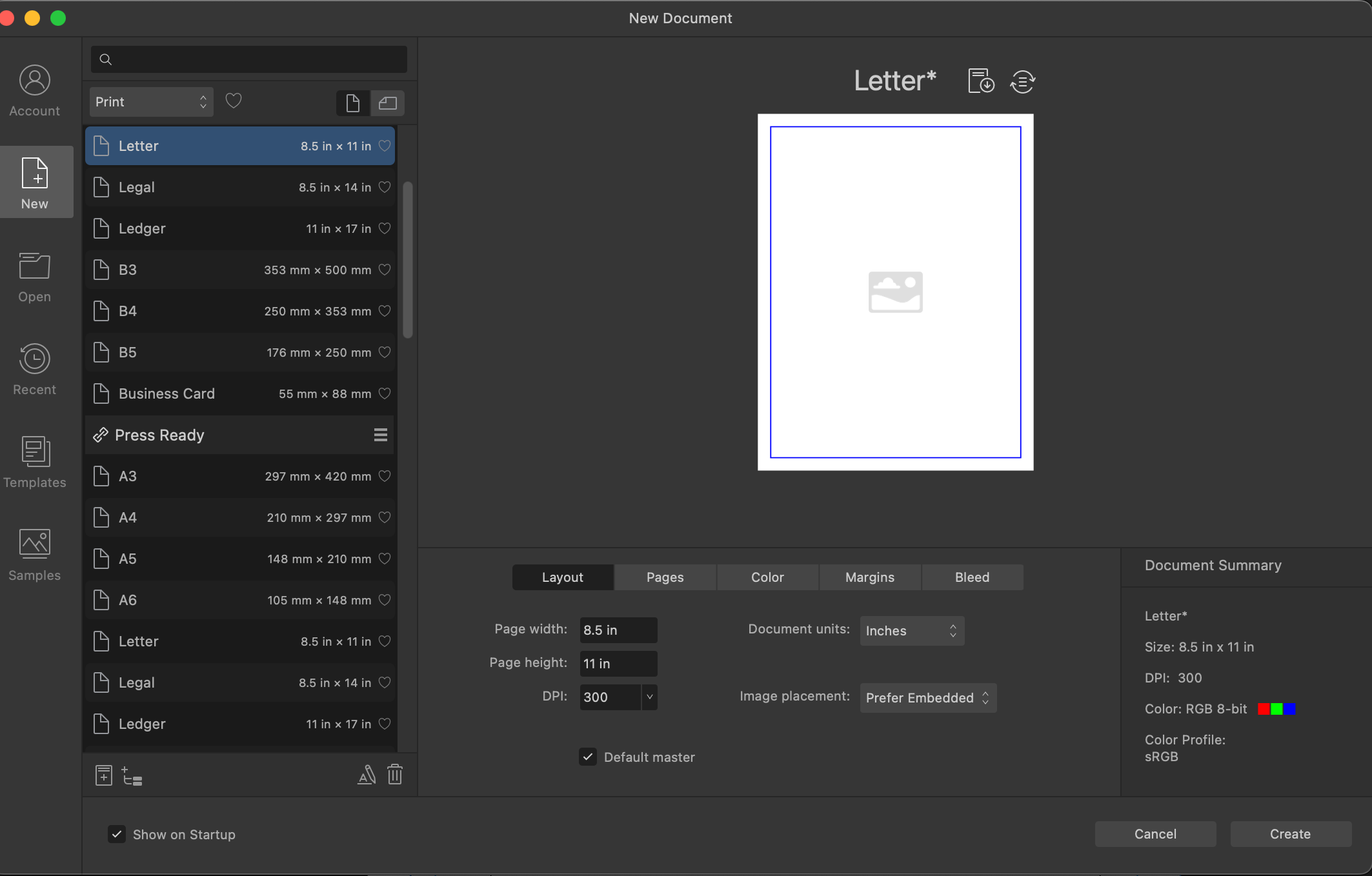
Task: Click the Business Card preset page icon
Action: point(101,393)
